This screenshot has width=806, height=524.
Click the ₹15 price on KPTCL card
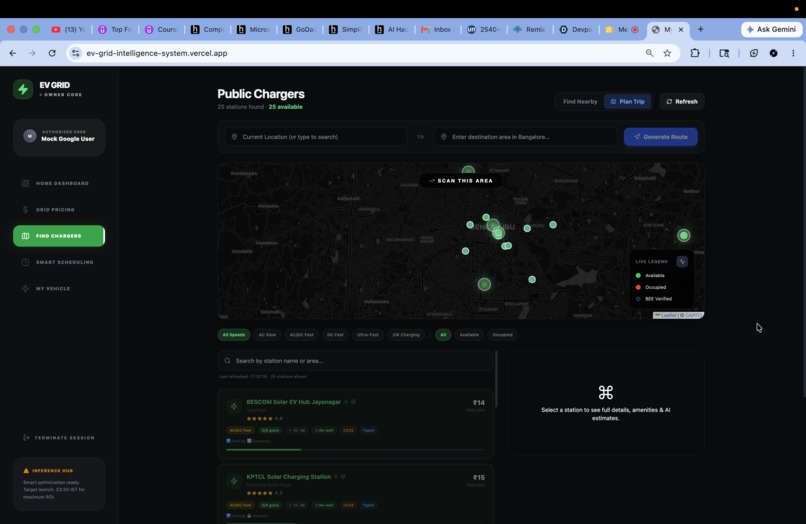tap(479, 478)
